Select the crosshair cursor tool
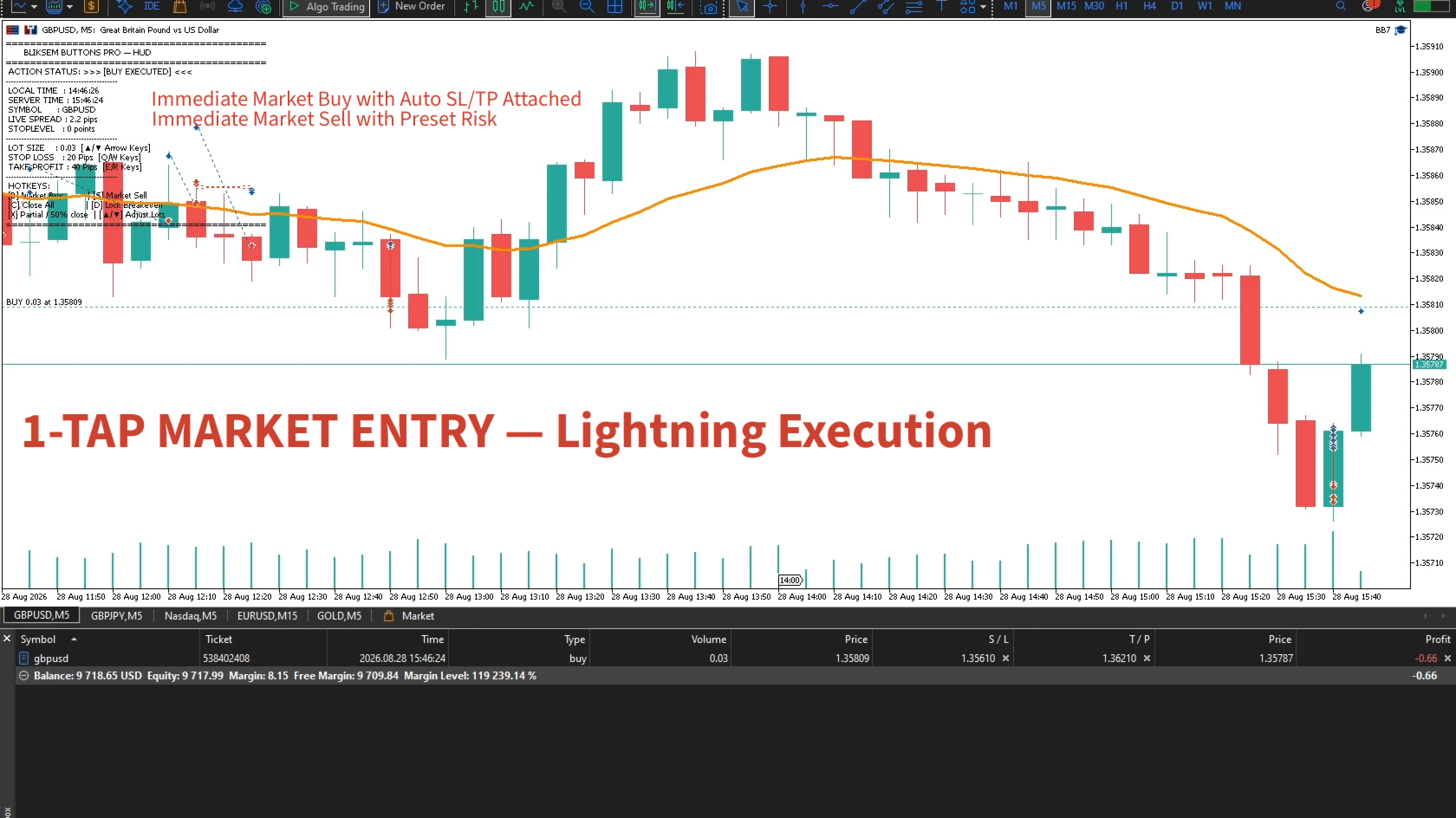The image size is (1456, 818). tap(770, 6)
